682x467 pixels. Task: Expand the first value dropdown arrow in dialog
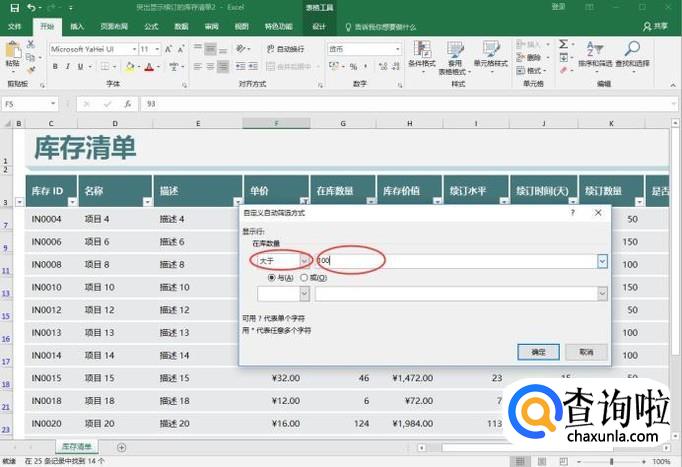coord(602,261)
